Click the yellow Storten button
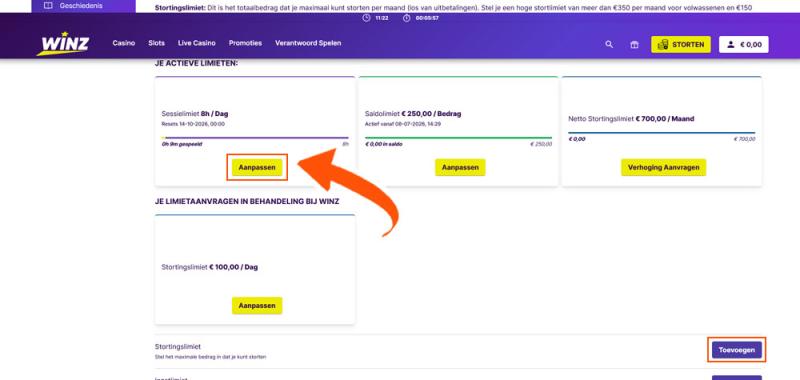This screenshot has width=800, height=380. pos(681,44)
